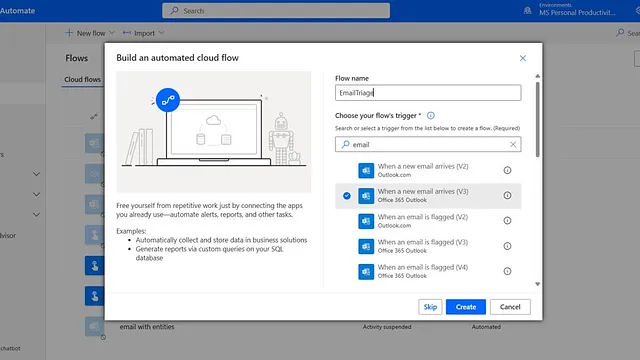Click the flows page search icon at right
Image resolution: width=640 pixels, height=360 pixels.
pos(620,33)
